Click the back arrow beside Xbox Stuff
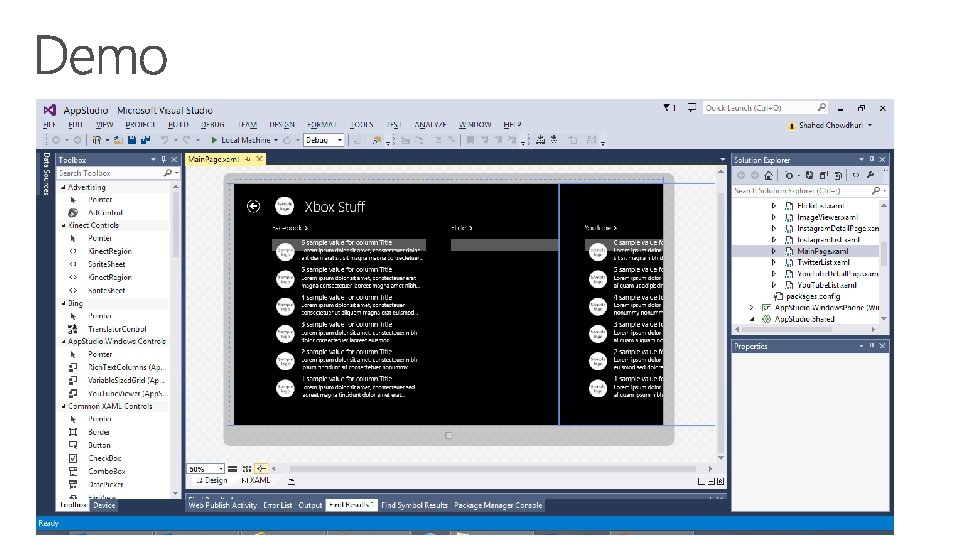979x551 pixels. [x=253, y=206]
